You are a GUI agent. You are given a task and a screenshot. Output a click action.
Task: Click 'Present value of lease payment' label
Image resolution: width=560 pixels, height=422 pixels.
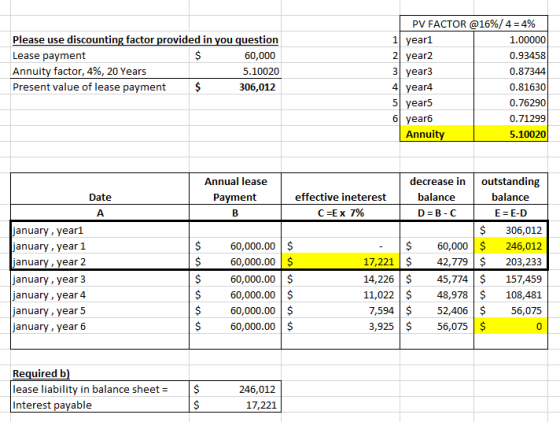pos(100,87)
